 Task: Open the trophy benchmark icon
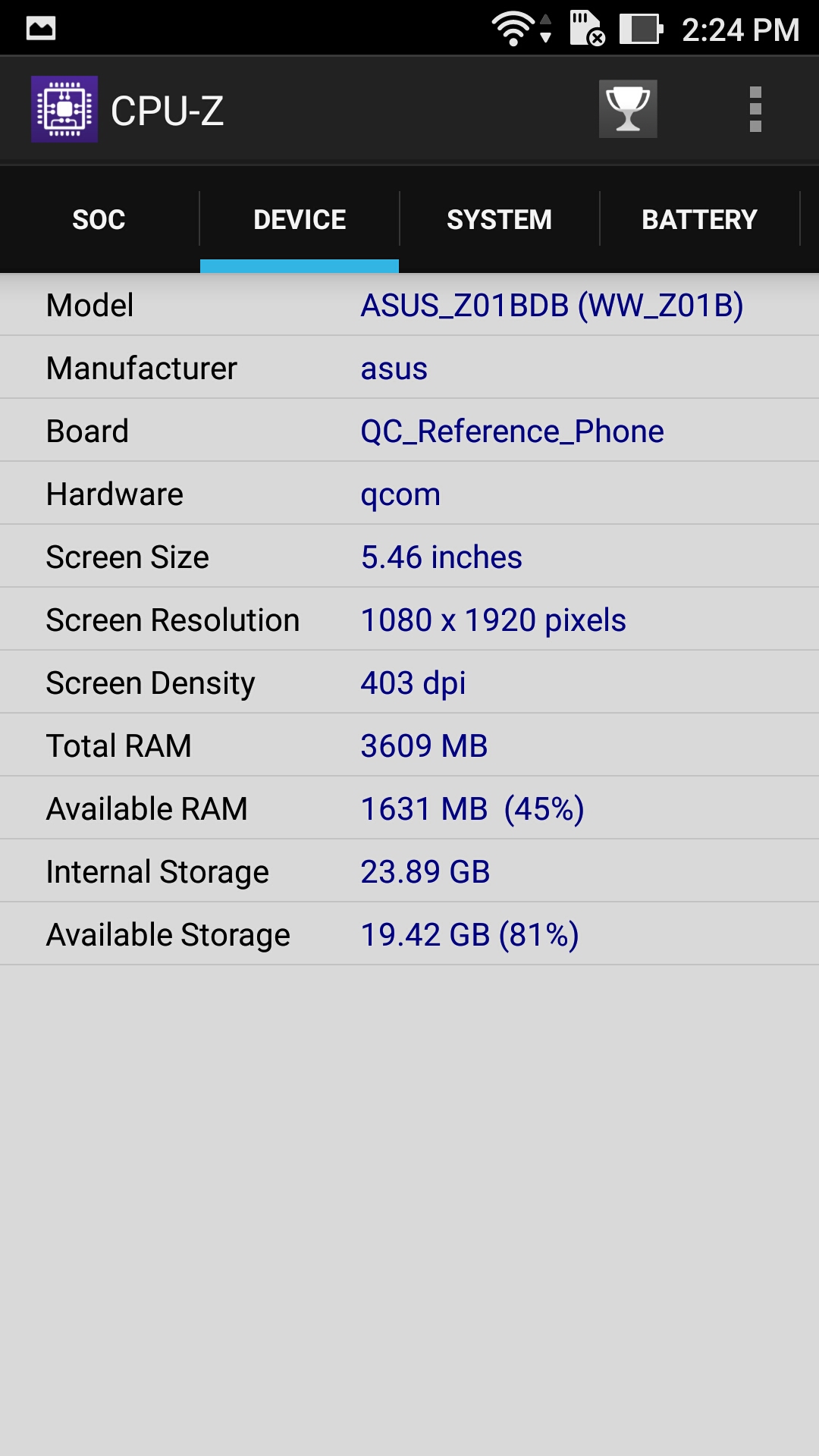point(628,109)
